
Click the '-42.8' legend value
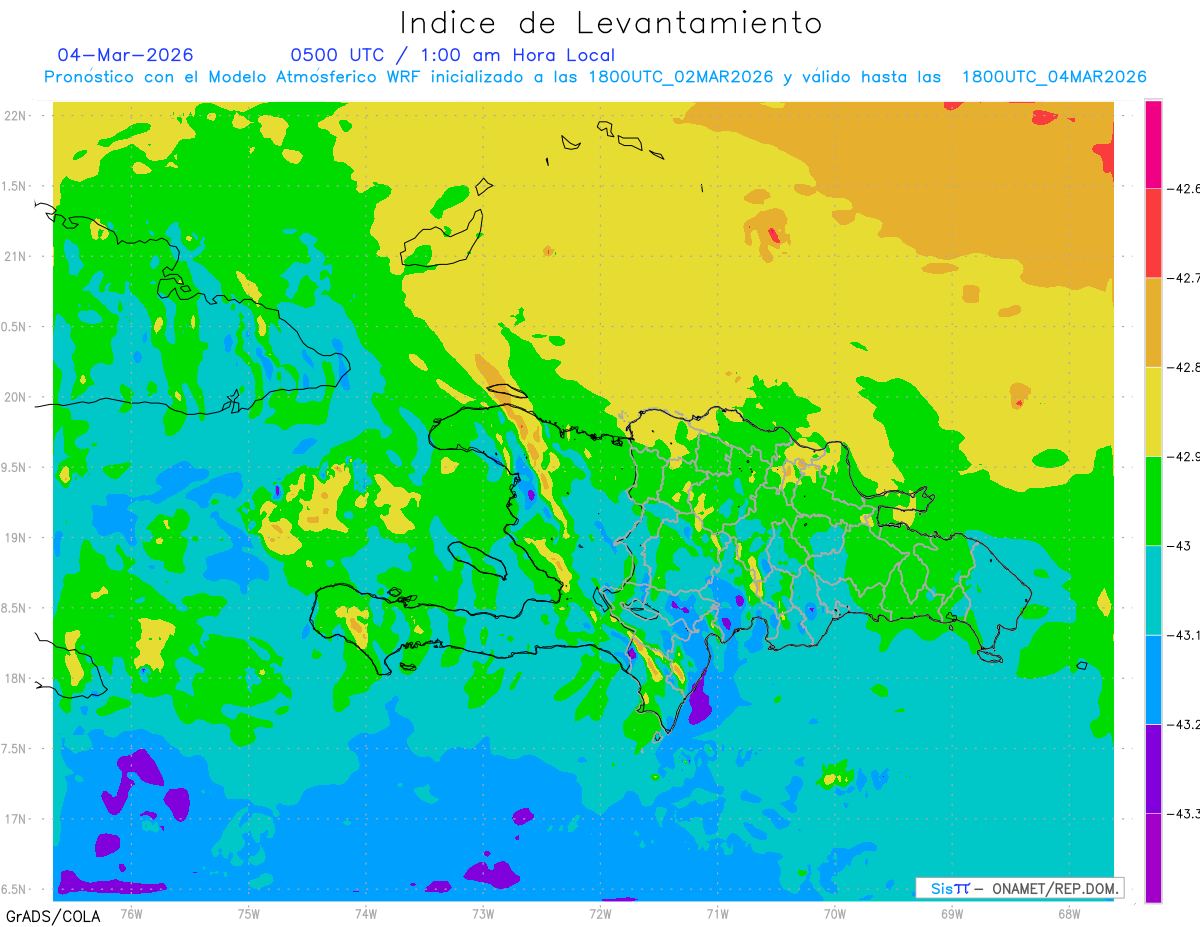click(1183, 367)
